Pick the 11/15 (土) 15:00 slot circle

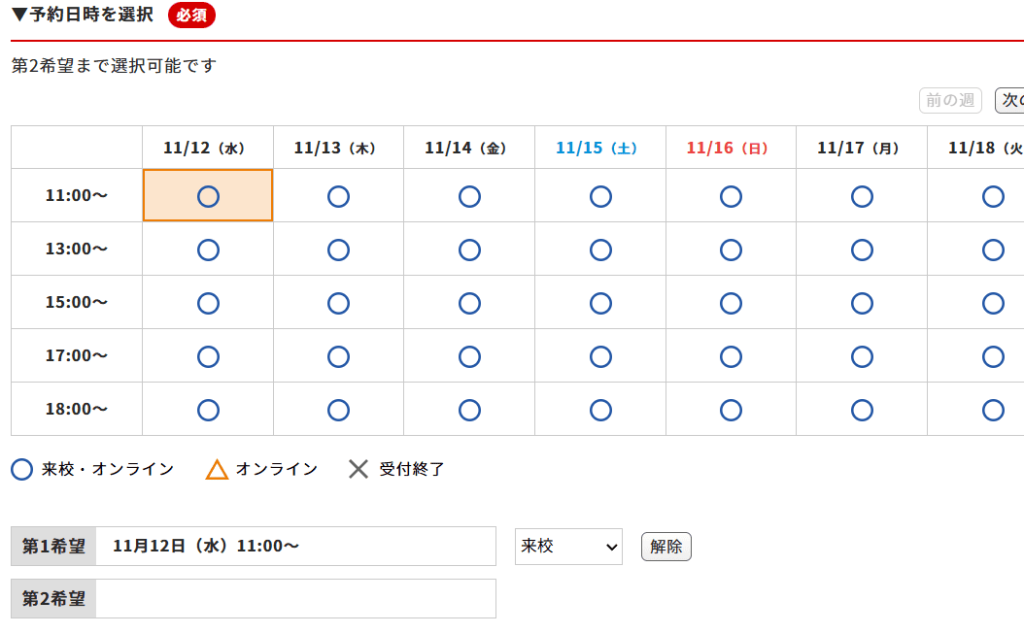click(x=600, y=303)
